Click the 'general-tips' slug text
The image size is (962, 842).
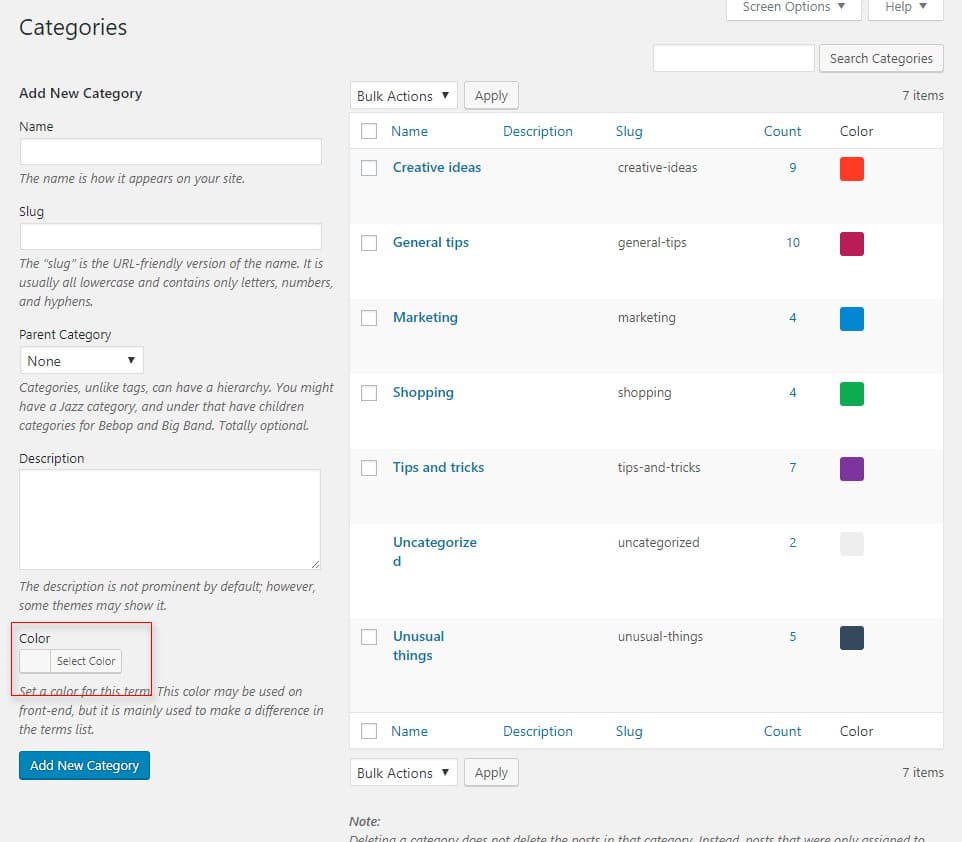coord(652,242)
